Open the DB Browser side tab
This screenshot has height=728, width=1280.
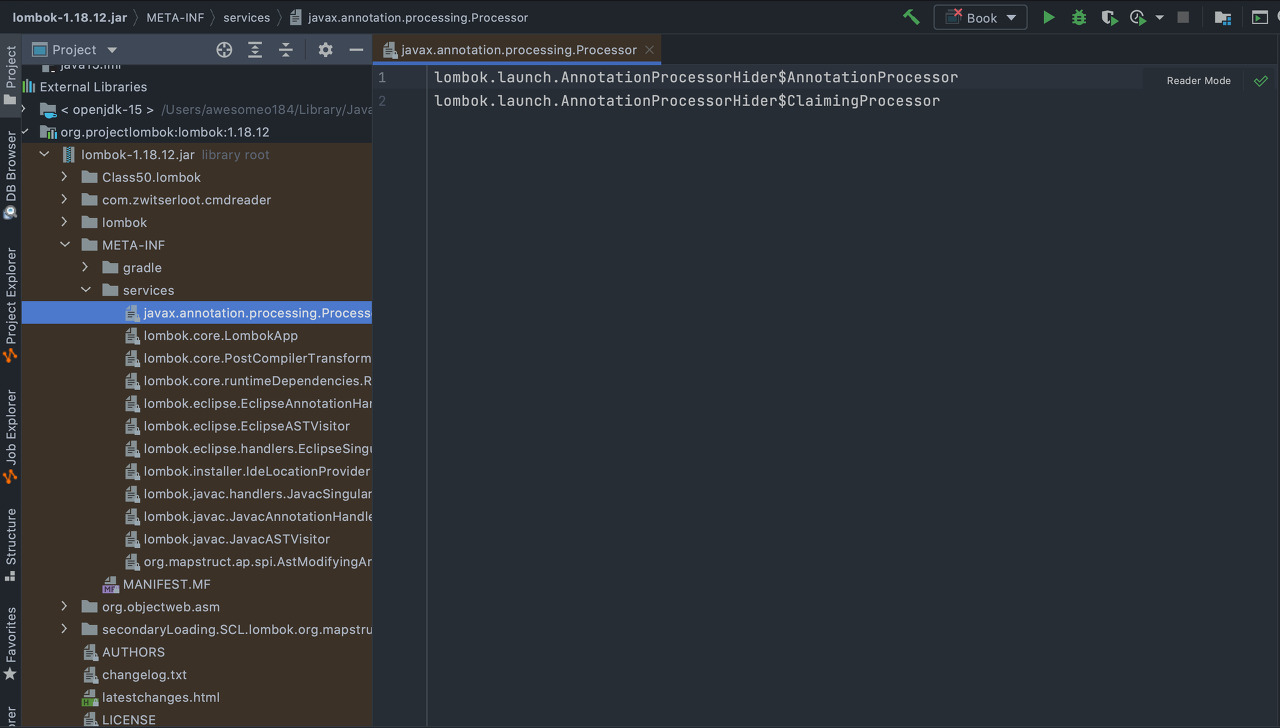click(10, 175)
